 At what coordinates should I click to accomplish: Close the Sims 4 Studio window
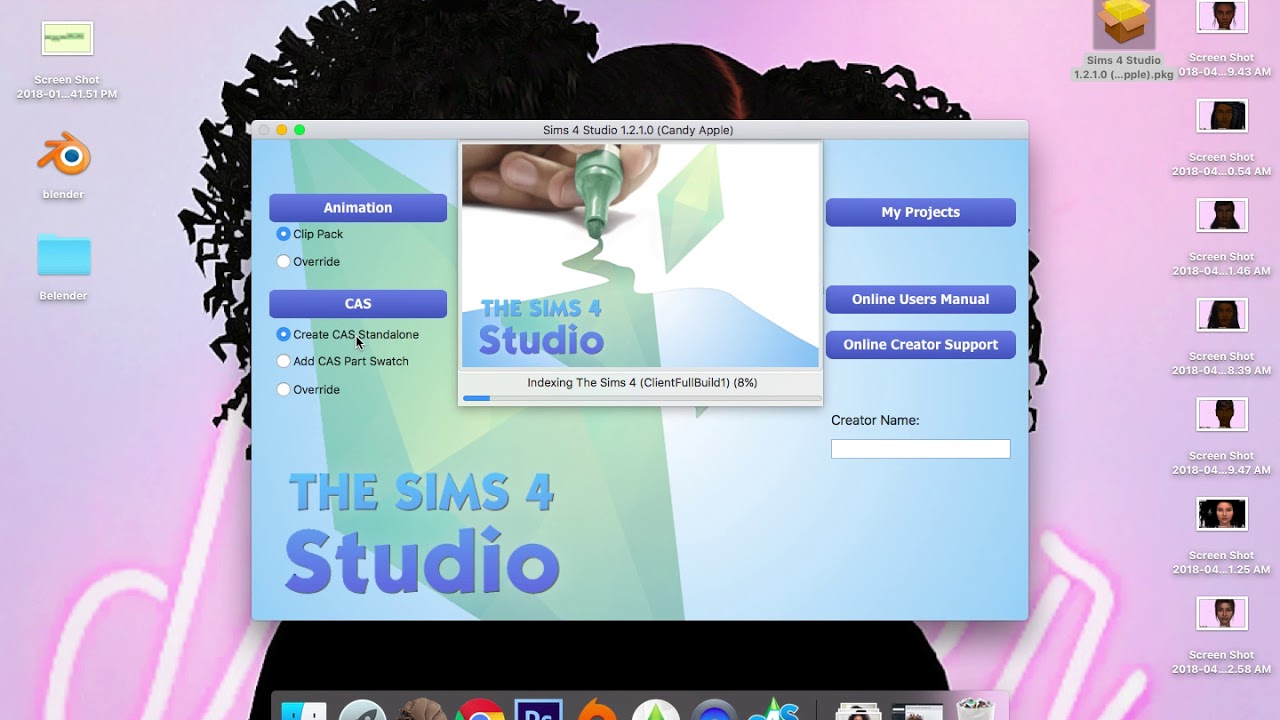pos(264,130)
